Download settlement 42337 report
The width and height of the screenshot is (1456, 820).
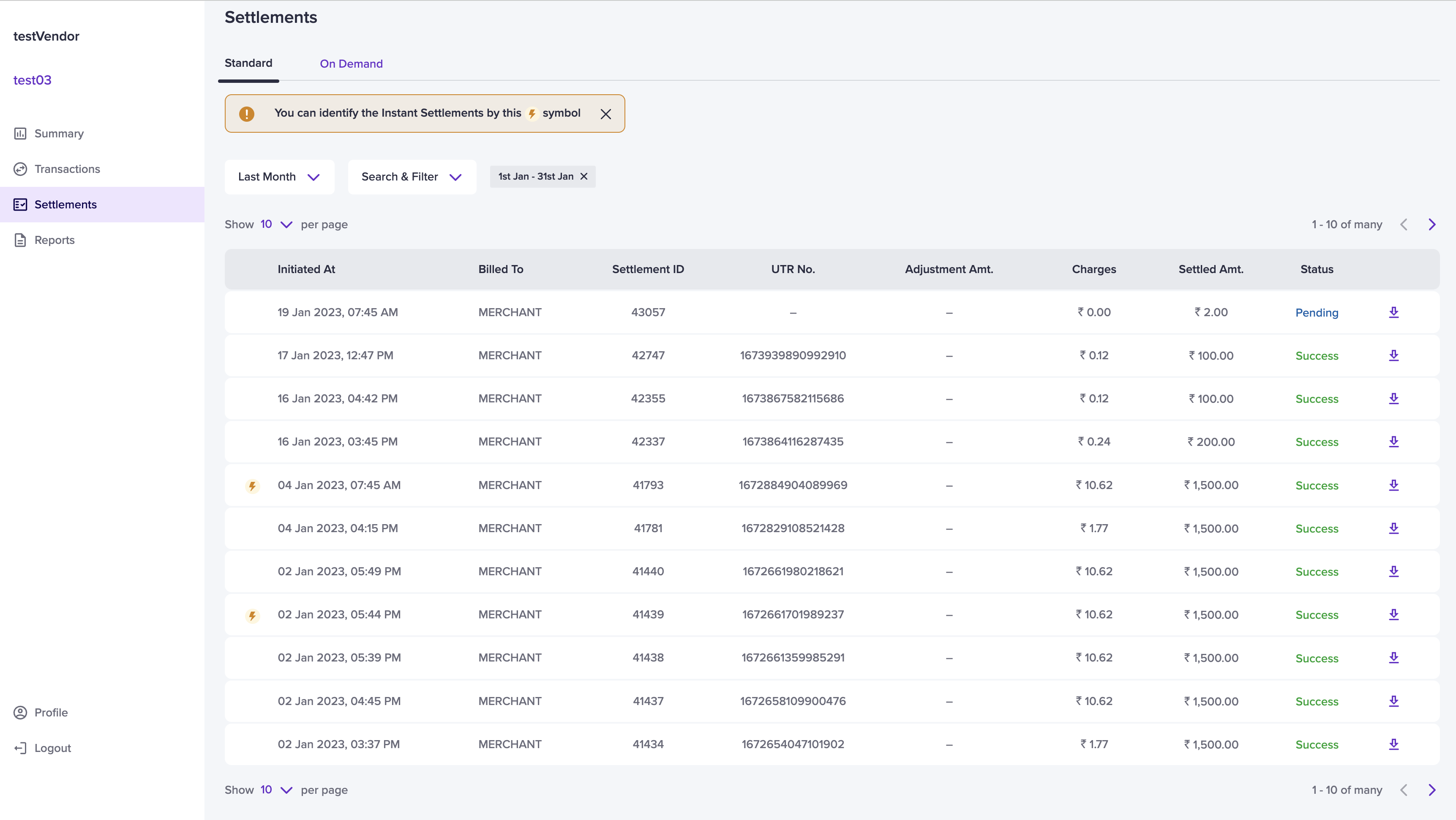pos(1393,442)
